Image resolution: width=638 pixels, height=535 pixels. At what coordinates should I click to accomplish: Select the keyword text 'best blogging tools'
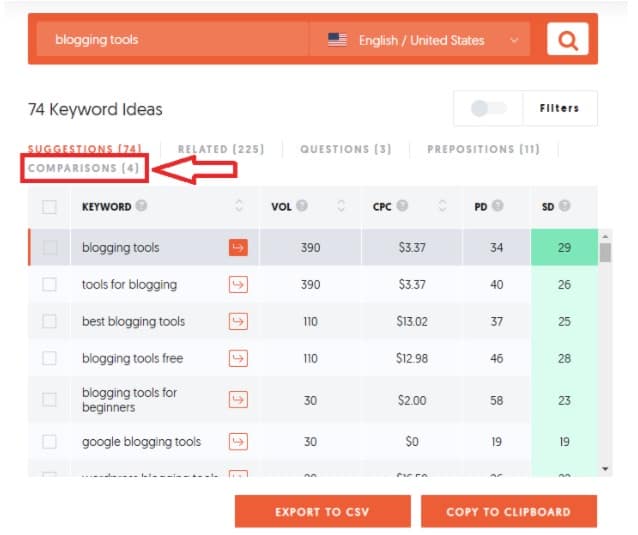click(133, 321)
